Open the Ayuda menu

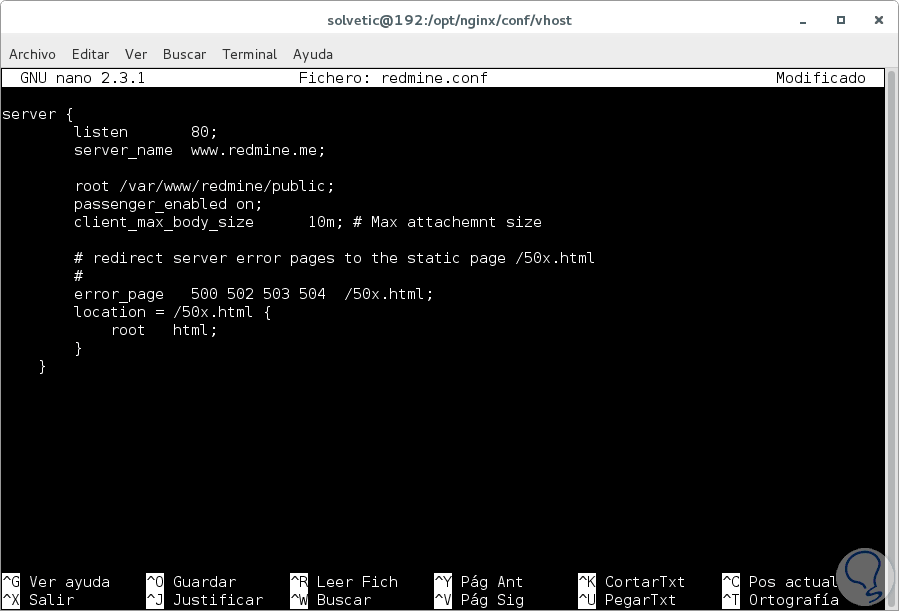(312, 54)
